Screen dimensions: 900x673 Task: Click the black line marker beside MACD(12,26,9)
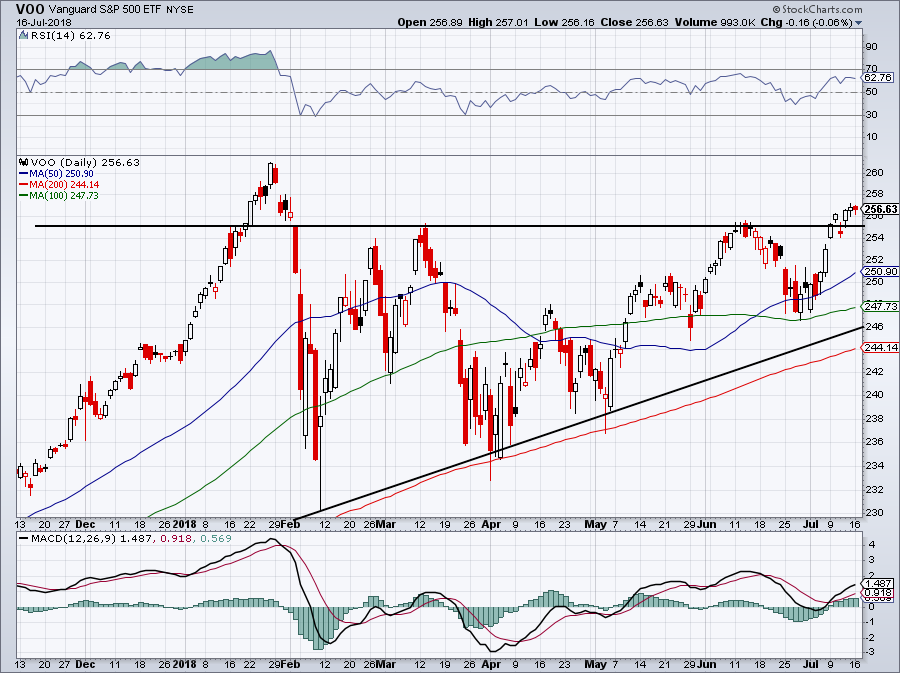pos(23,539)
